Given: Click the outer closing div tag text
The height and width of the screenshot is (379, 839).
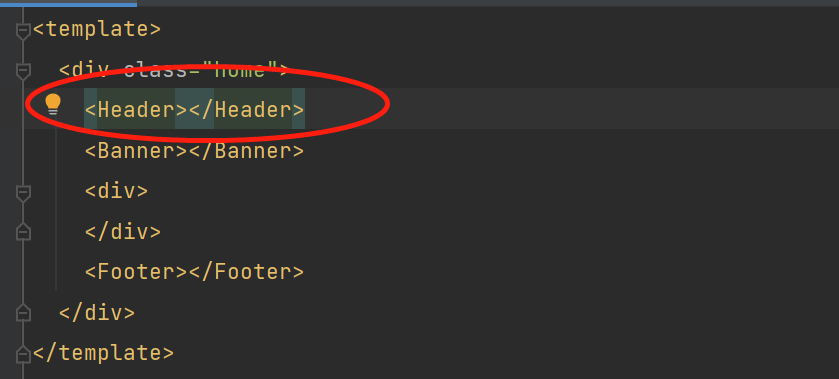Looking at the screenshot, I should point(97,312).
